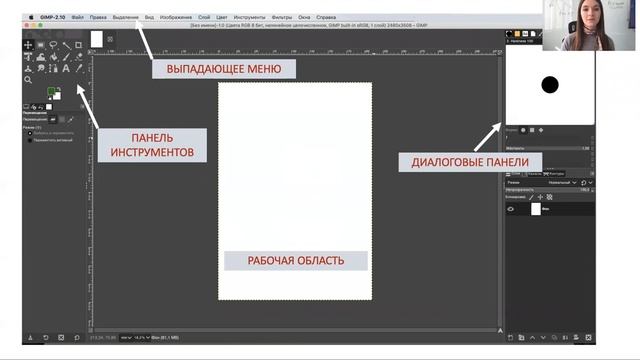Toggle lock position and size

(540, 197)
